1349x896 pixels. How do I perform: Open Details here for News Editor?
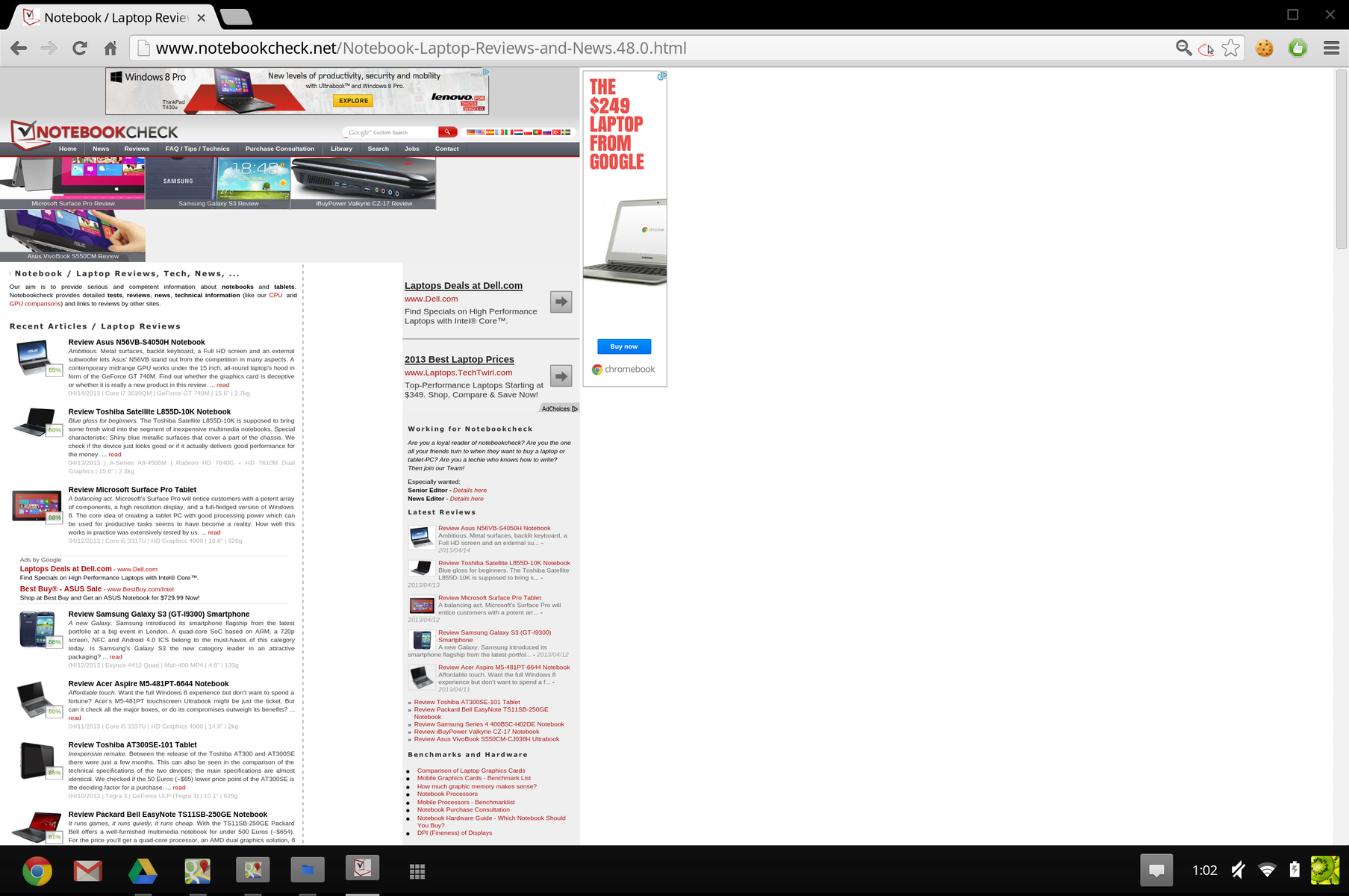(467, 499)
